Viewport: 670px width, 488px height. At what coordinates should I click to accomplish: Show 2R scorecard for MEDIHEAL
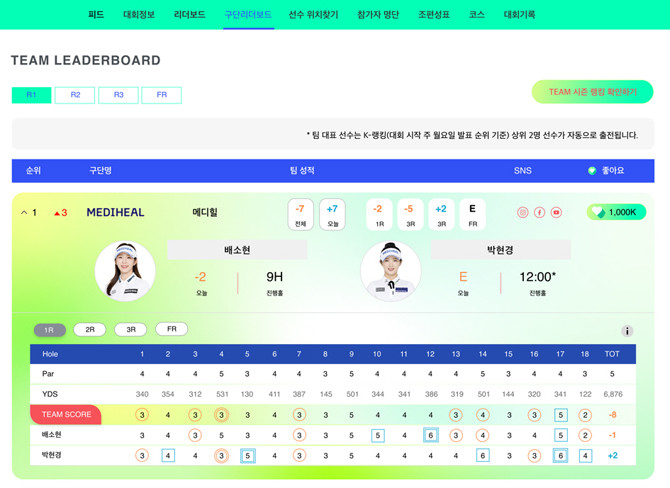coord(90,329)
